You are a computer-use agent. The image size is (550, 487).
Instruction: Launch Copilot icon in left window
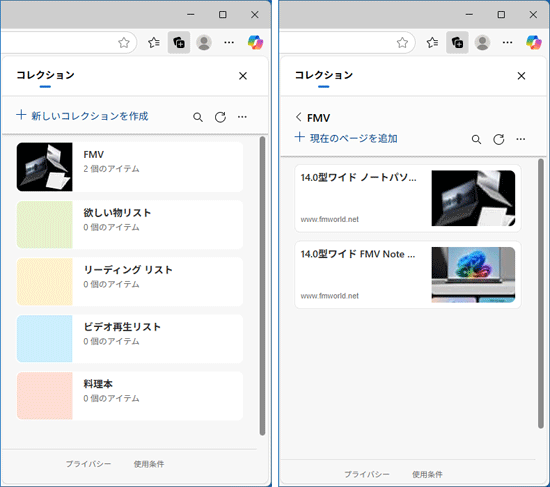pos(255,42)
